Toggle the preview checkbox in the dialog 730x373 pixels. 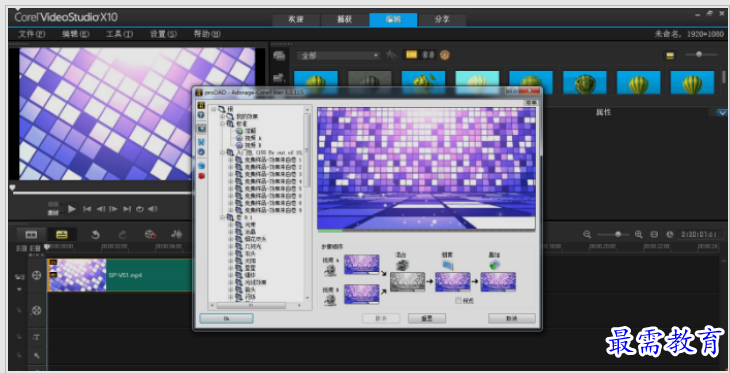[459, 301]
